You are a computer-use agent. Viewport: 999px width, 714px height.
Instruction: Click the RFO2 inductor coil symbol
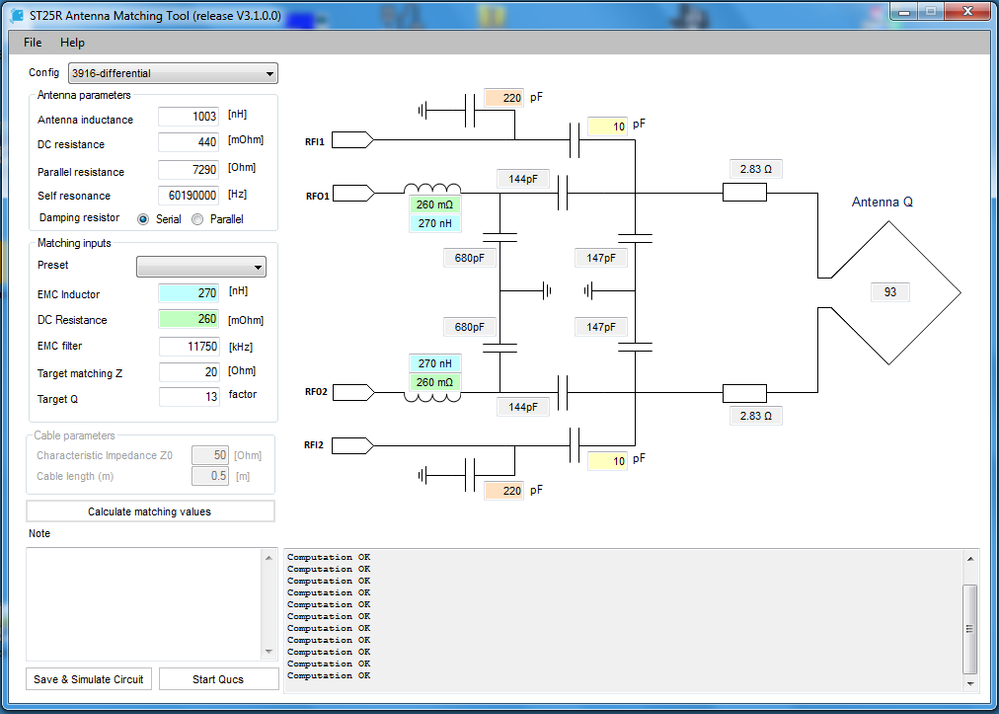433,397
